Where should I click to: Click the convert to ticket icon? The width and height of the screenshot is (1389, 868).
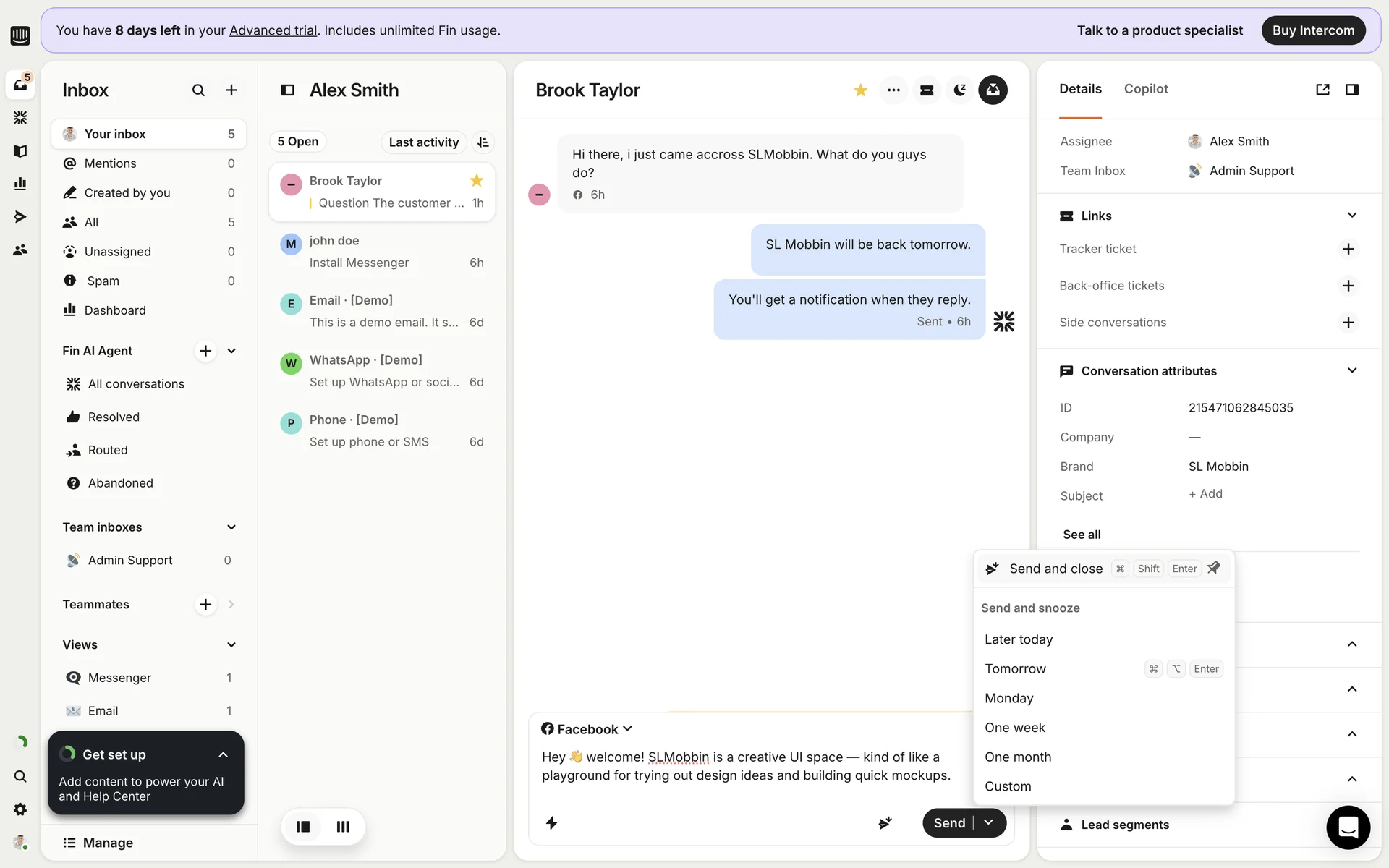[926, 90]
